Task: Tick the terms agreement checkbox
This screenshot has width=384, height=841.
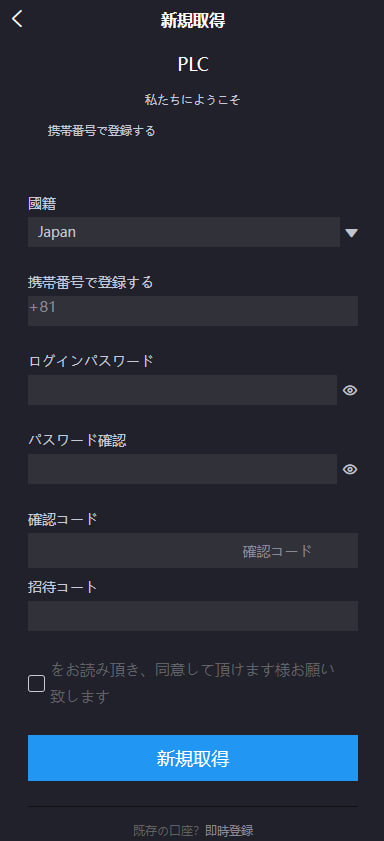Action: [36, 683]
